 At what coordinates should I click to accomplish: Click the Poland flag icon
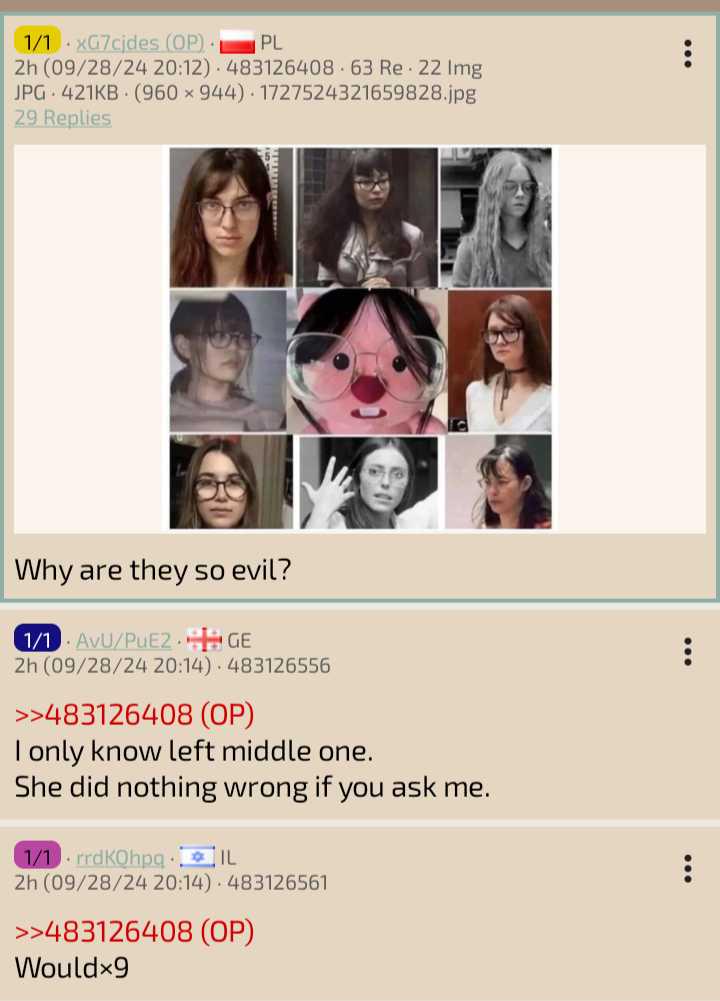click(x=237, y=42)
